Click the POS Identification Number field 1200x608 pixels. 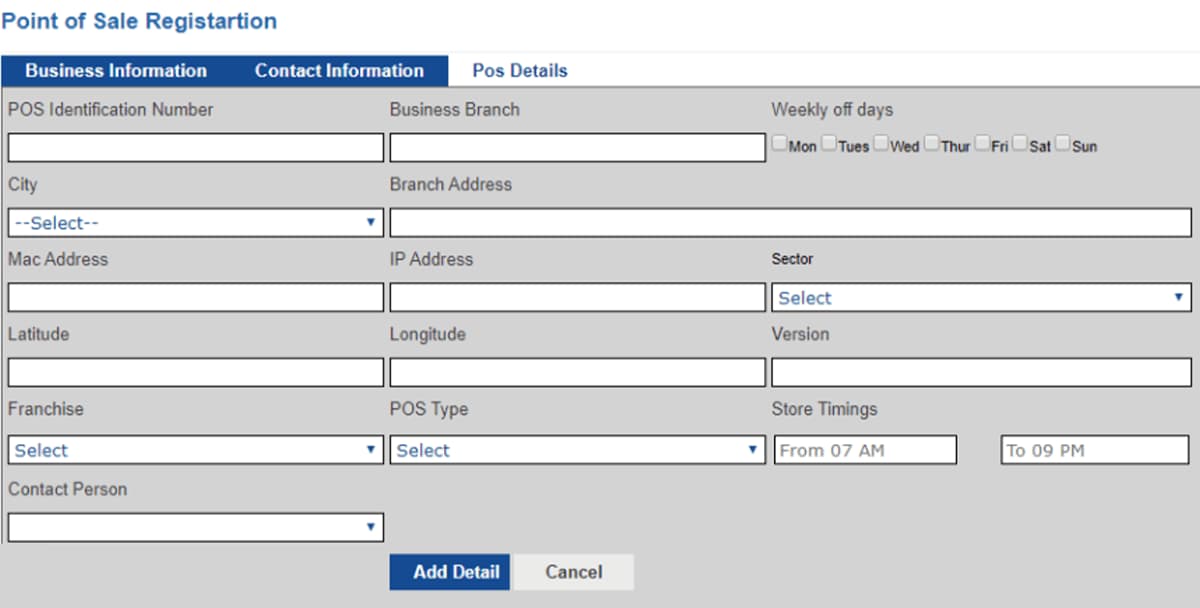tap(195, 147)
